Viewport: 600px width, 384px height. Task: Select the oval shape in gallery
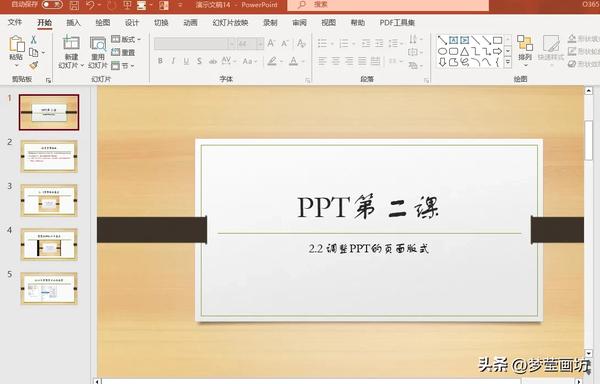(x=442, y=51)
